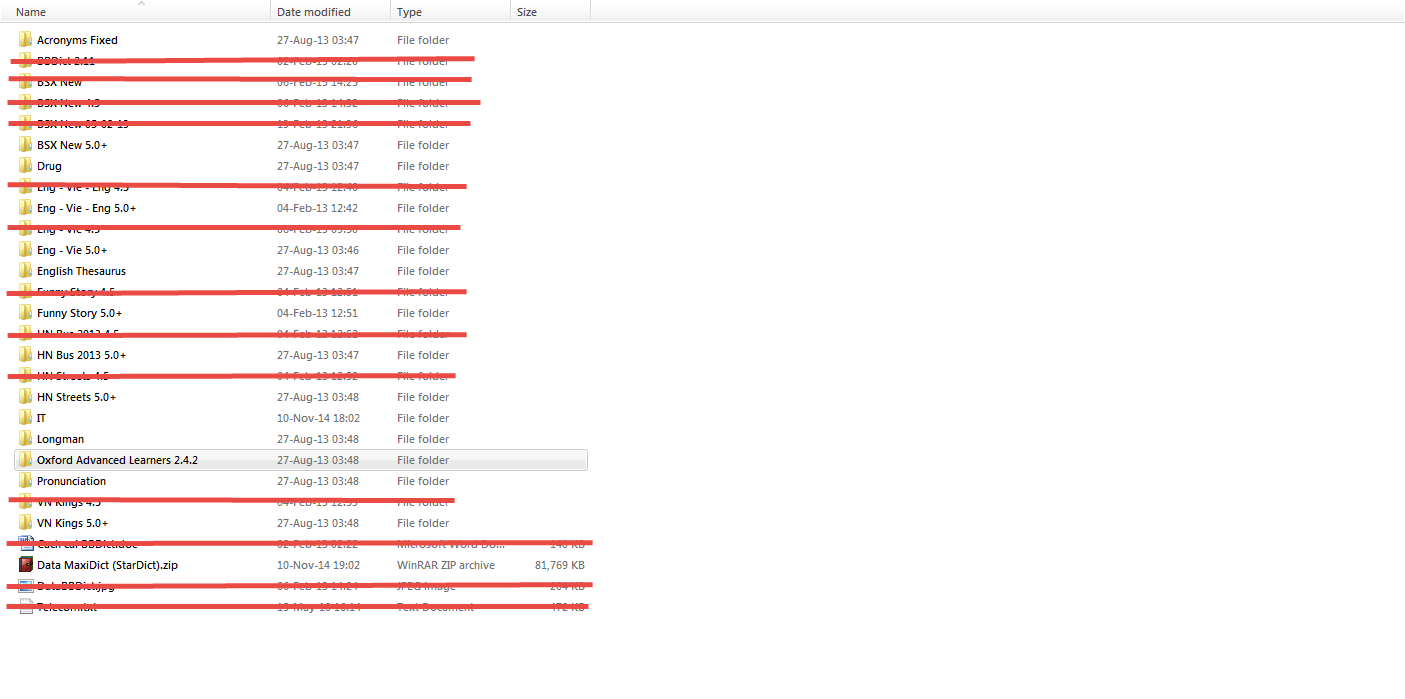The width and height of the screenshot is (1405, 699).
Task: Click the Drug folder icon
Action: click(x=26, y=166)
